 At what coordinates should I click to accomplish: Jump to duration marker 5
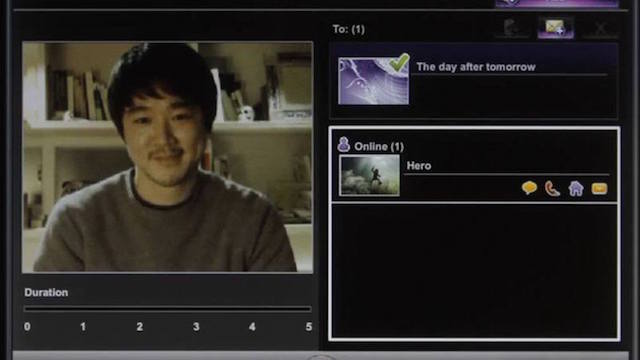pos(309,327)
